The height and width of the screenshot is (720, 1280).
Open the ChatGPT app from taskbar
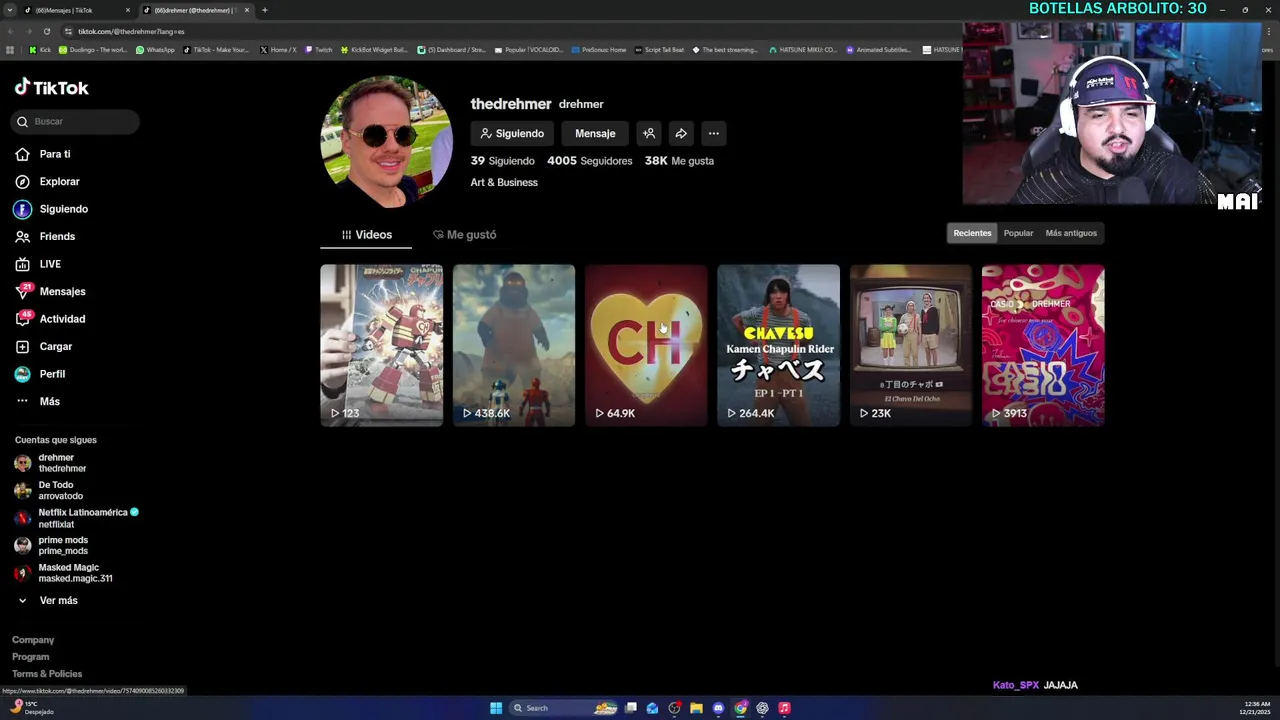762,708
